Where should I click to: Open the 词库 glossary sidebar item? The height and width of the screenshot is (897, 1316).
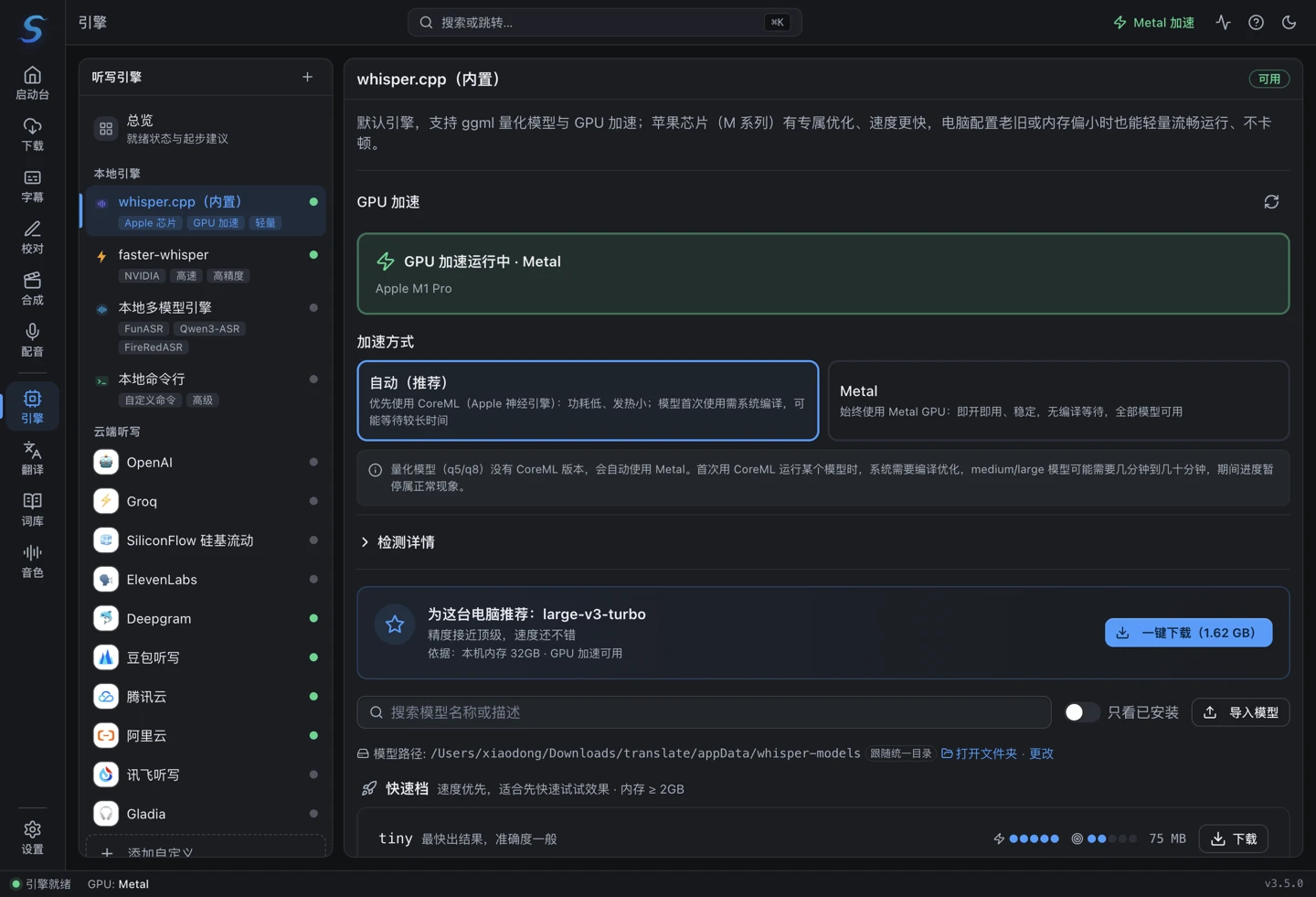click(x=32, y=508)
